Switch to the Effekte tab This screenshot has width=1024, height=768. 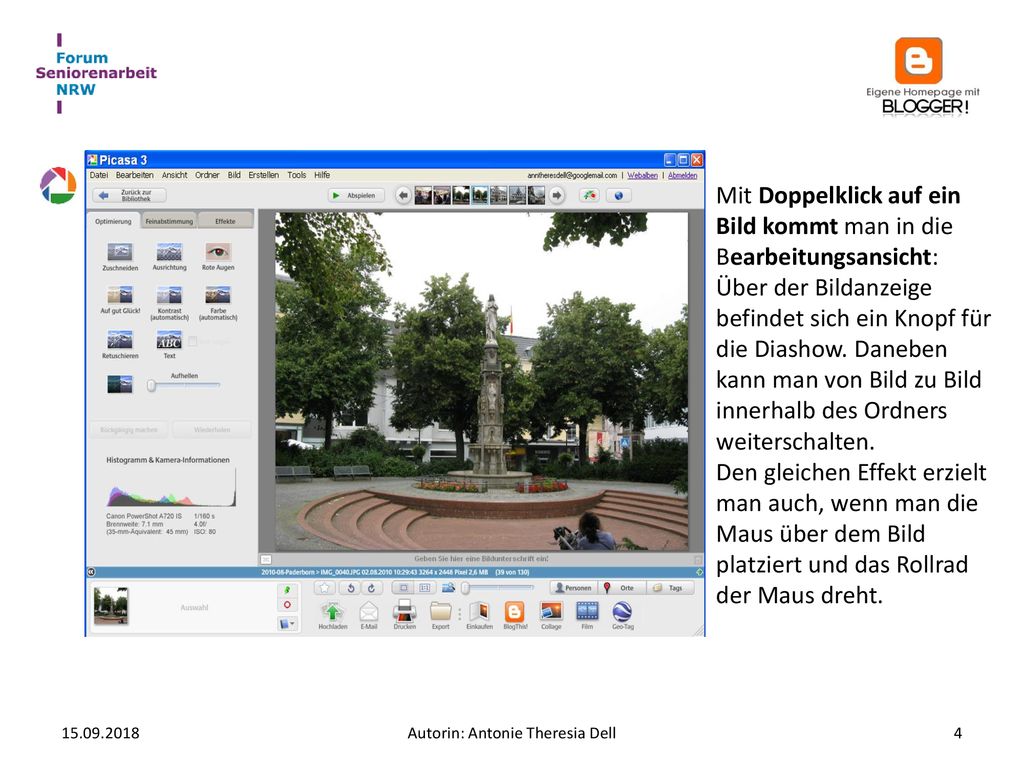225,221
